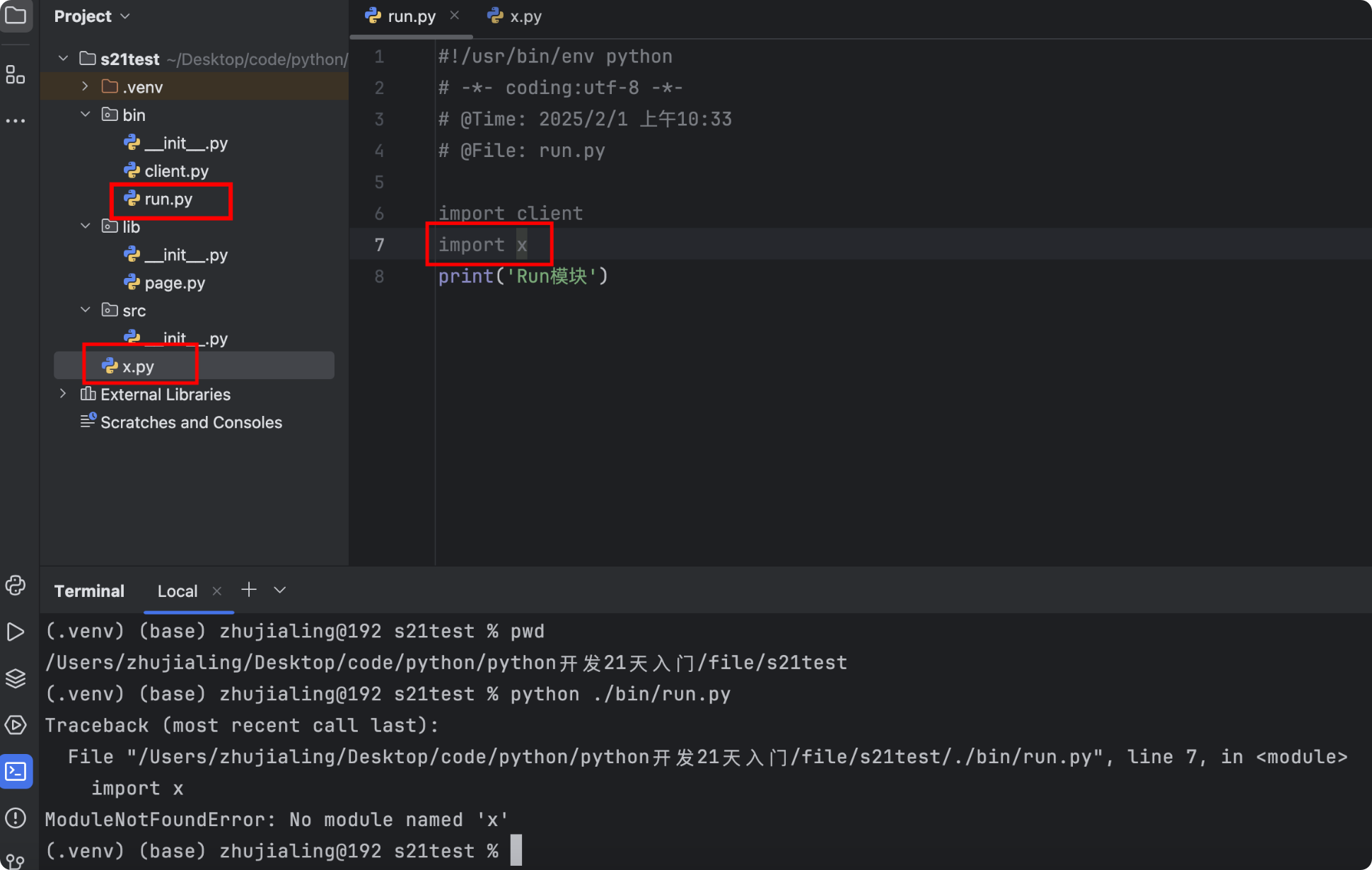Close the run.py editor tab

tap(455, 16)
